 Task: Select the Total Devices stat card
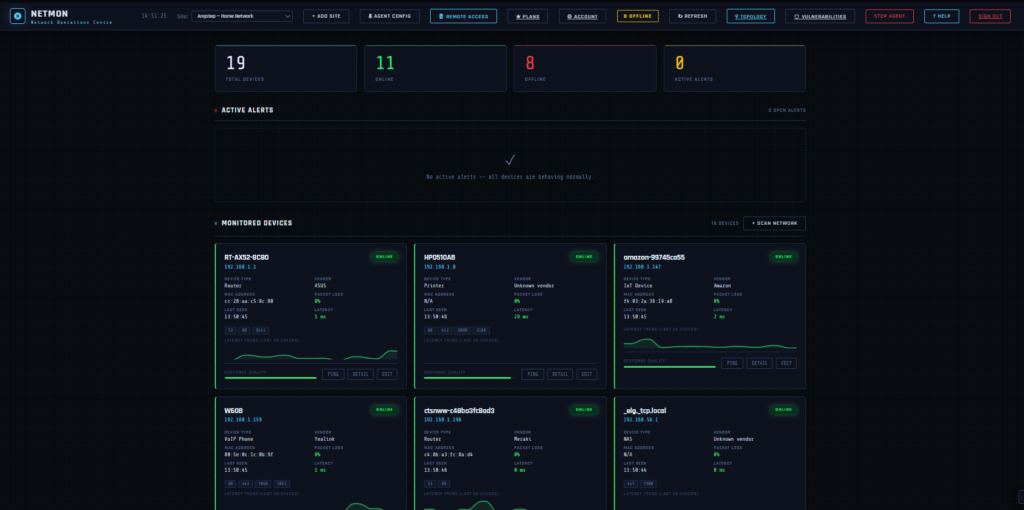click(285, 69)
